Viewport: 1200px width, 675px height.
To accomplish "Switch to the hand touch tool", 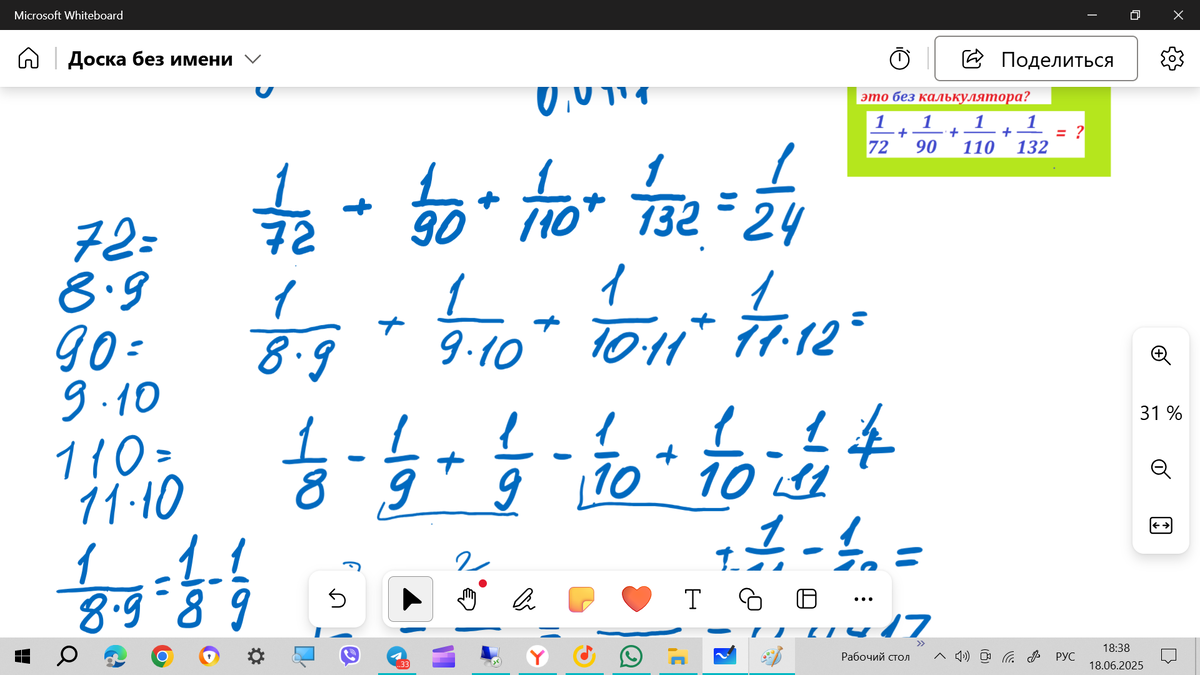I will click(467, 599).
